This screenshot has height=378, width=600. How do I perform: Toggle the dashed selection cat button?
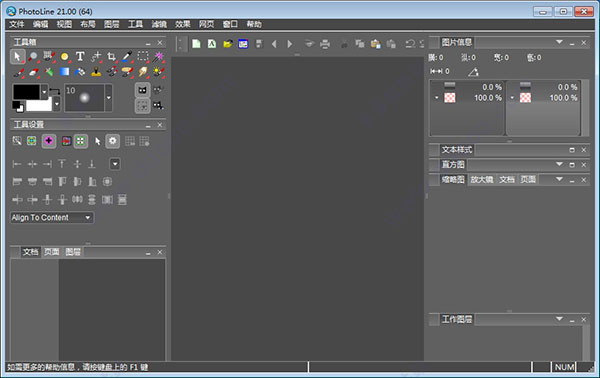[142, 106]
